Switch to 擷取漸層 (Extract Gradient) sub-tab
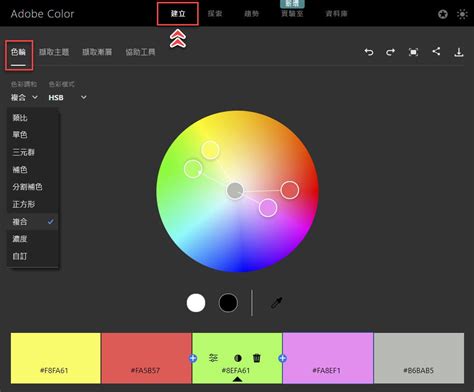This screenshot has width=474, height=392. 97,52
